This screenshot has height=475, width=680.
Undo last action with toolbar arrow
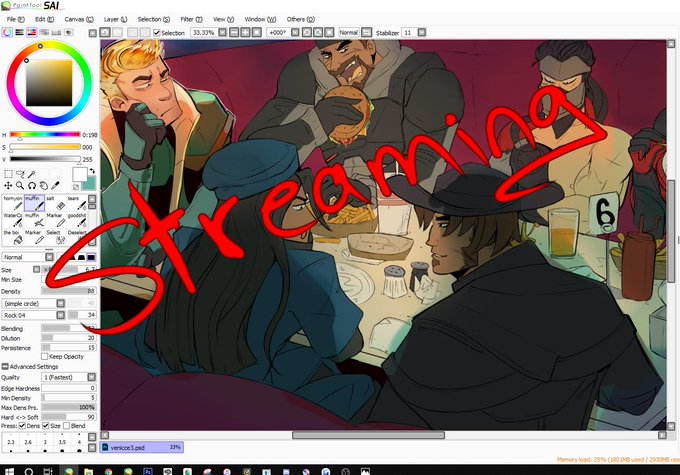105,33
